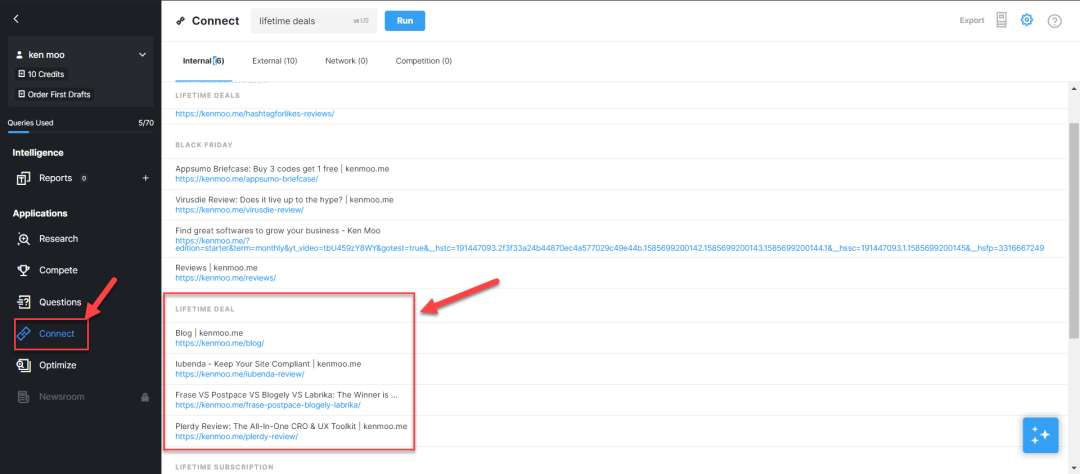
Task: Select the Connect application
Action: click(56, 333)
